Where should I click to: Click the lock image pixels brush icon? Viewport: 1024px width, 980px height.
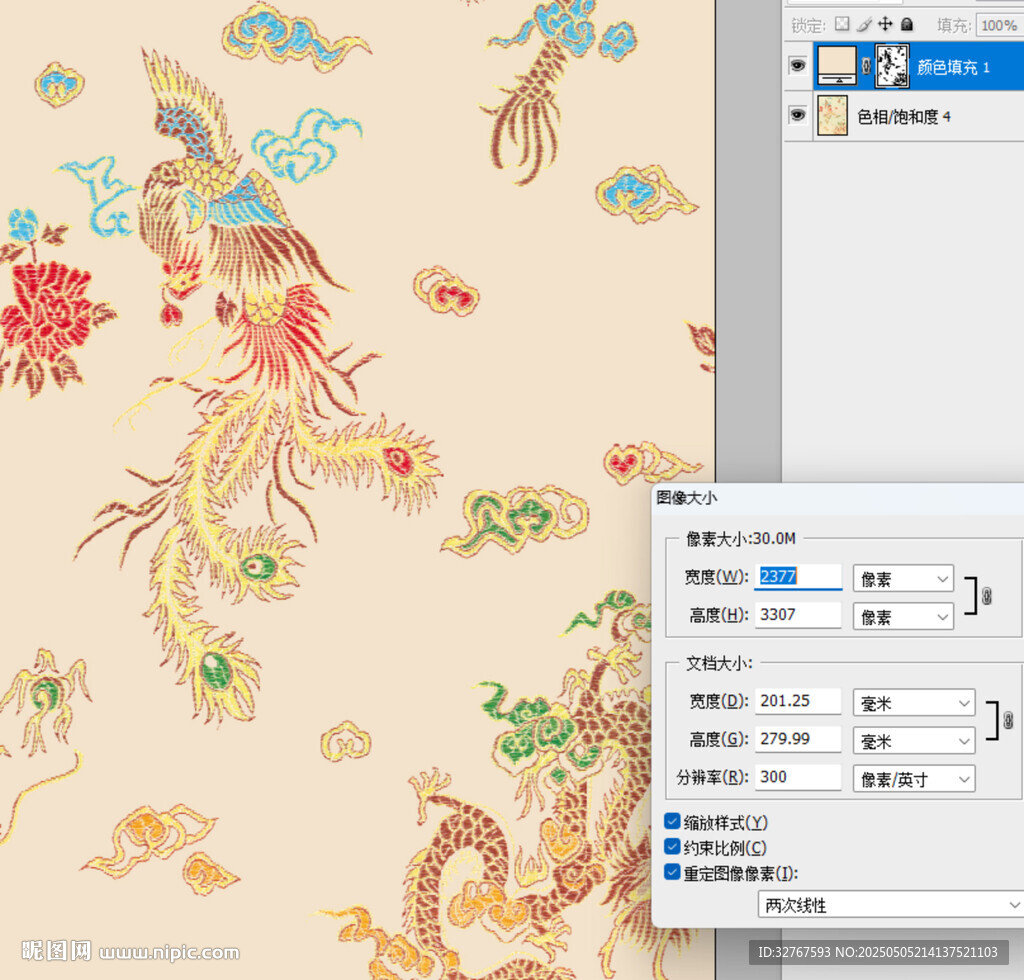[x=863, y=24]
